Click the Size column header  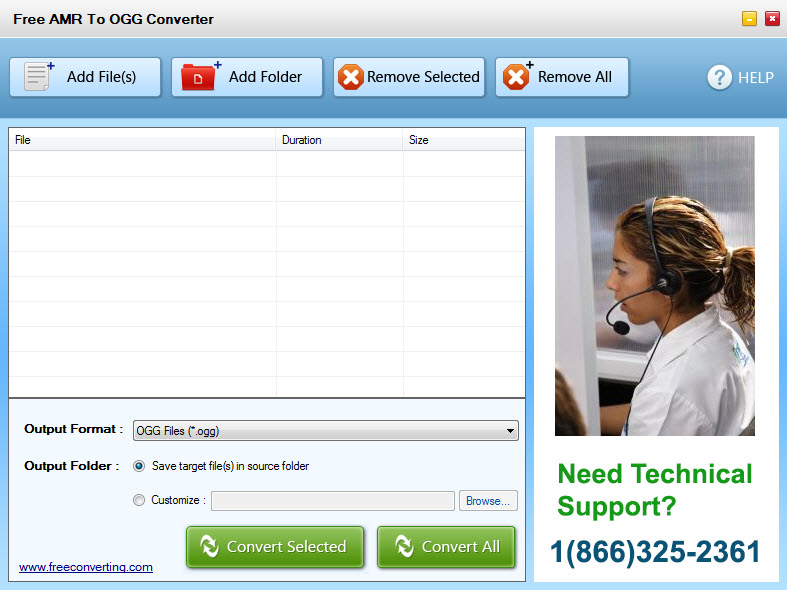click(x=463, y=140)
